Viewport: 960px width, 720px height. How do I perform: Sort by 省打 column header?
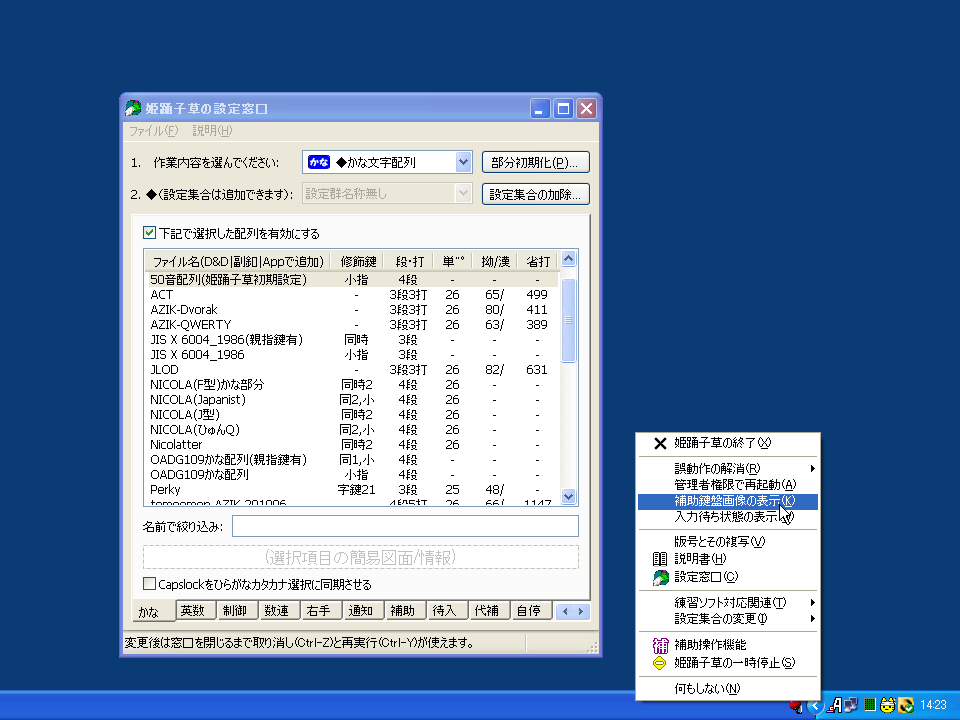point(538,261)
